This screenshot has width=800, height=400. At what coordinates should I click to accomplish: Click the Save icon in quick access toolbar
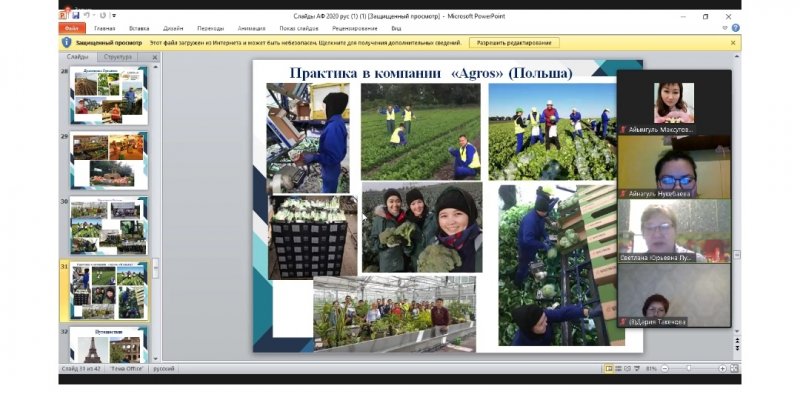(x=76, y=16)
